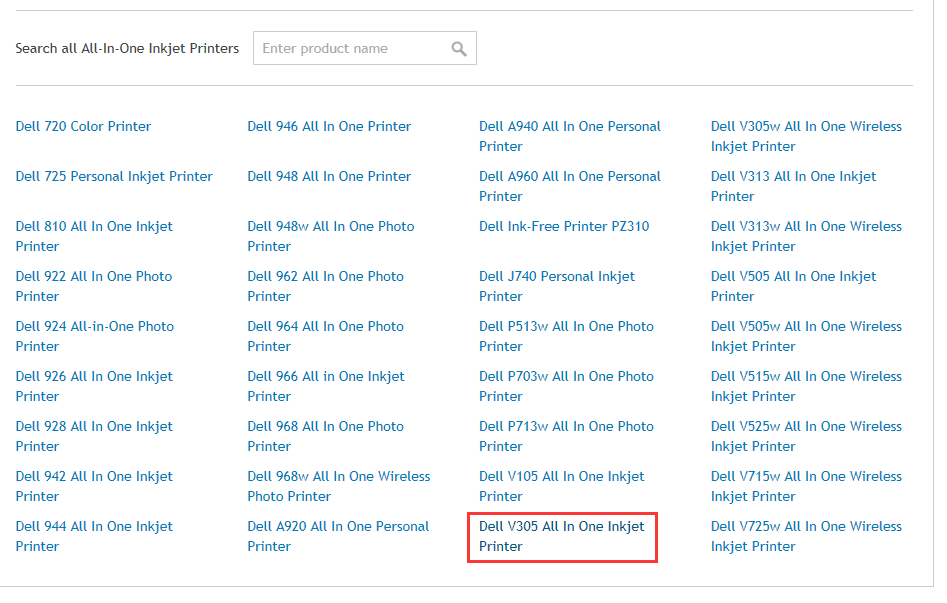The height and width of the screenshot is (603, 947).
Task: Choose Dell 924 All-in-One Photo Printer
Action: point(95,337)
